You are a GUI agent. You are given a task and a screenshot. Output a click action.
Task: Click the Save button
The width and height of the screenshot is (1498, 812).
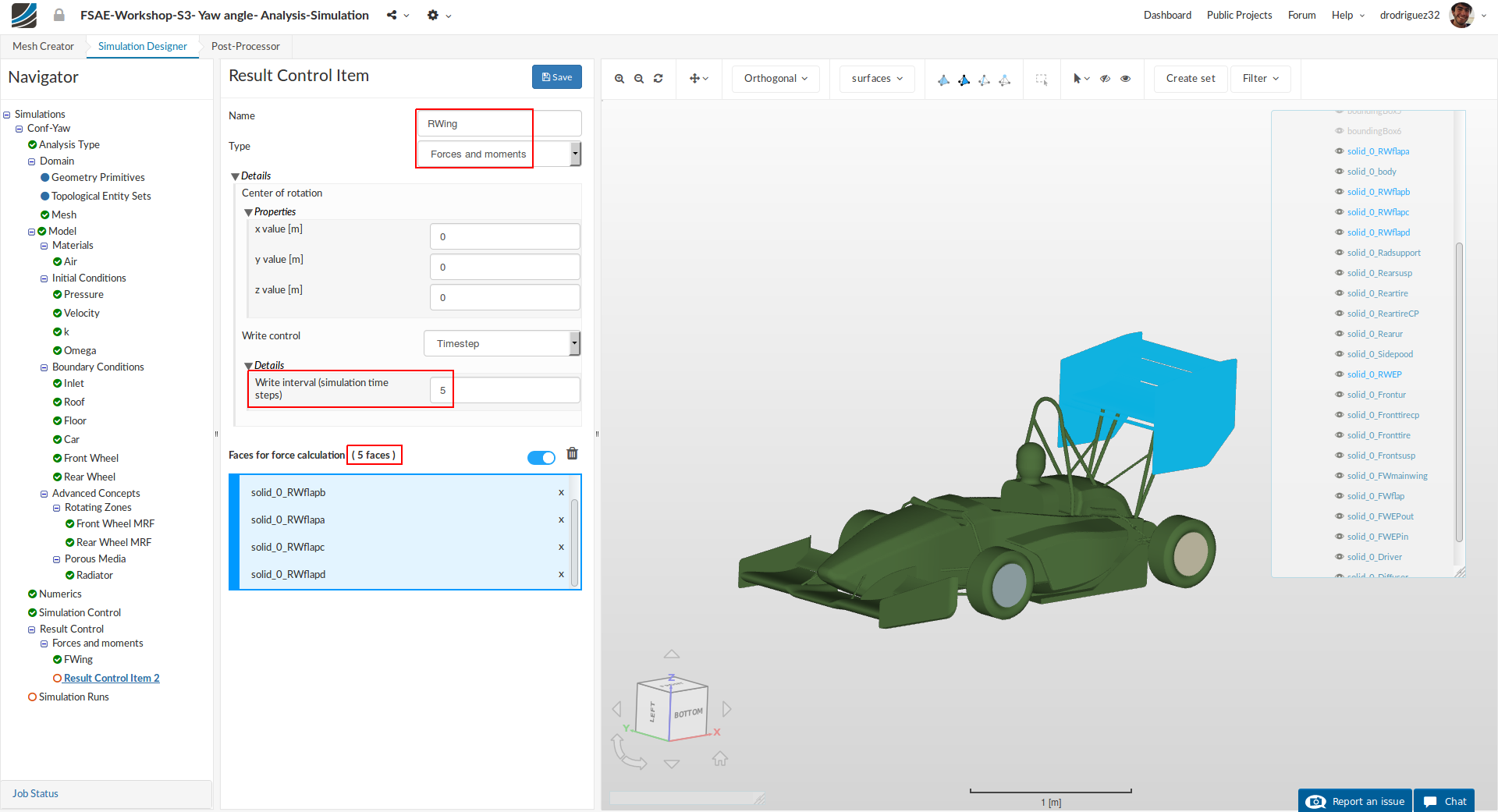click(x=556, y=77)
